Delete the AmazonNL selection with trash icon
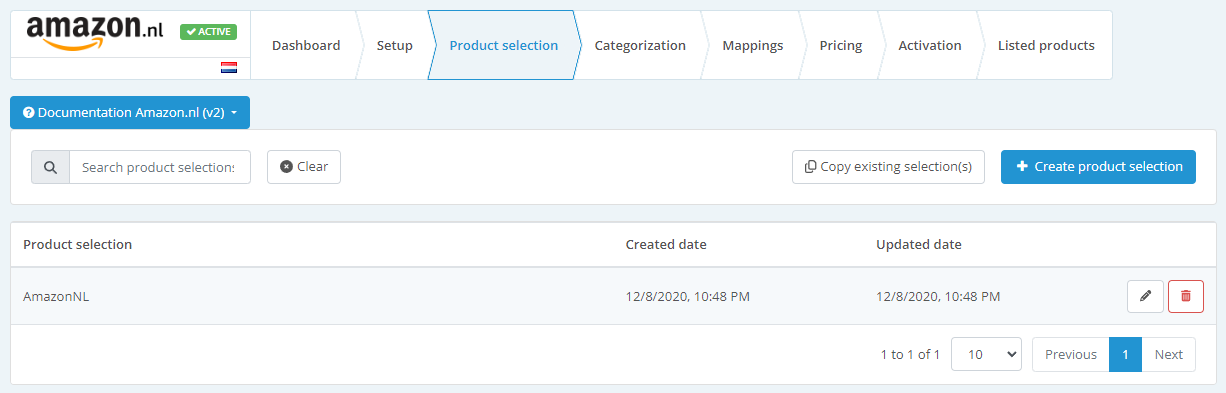The image size is (1226, 393). (1186, 296)
